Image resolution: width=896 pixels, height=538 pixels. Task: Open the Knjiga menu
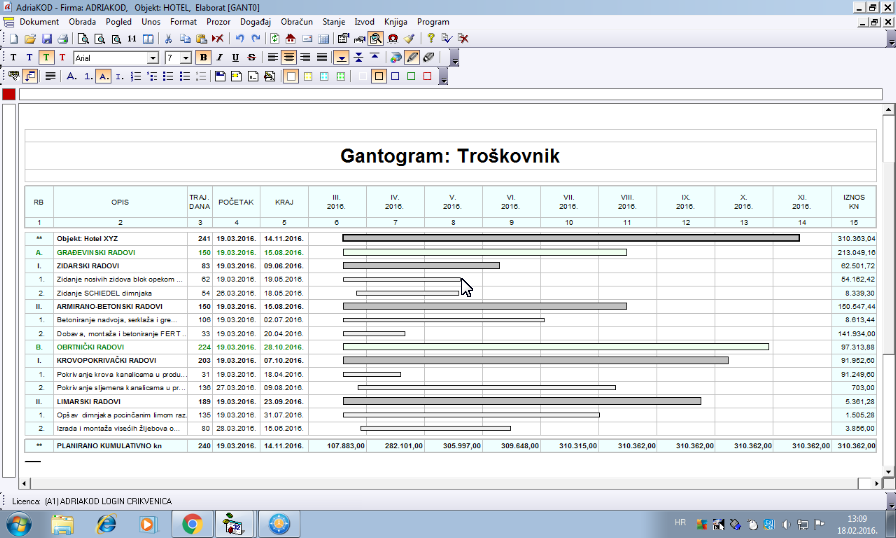[x=395, y=22]
